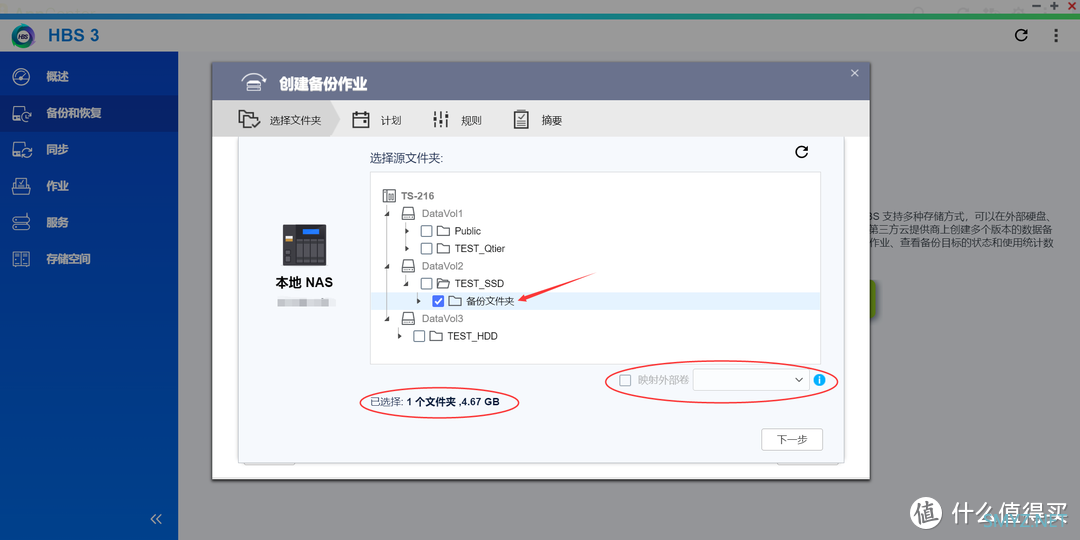Switch to the 规则 rules step

(457, 120)
